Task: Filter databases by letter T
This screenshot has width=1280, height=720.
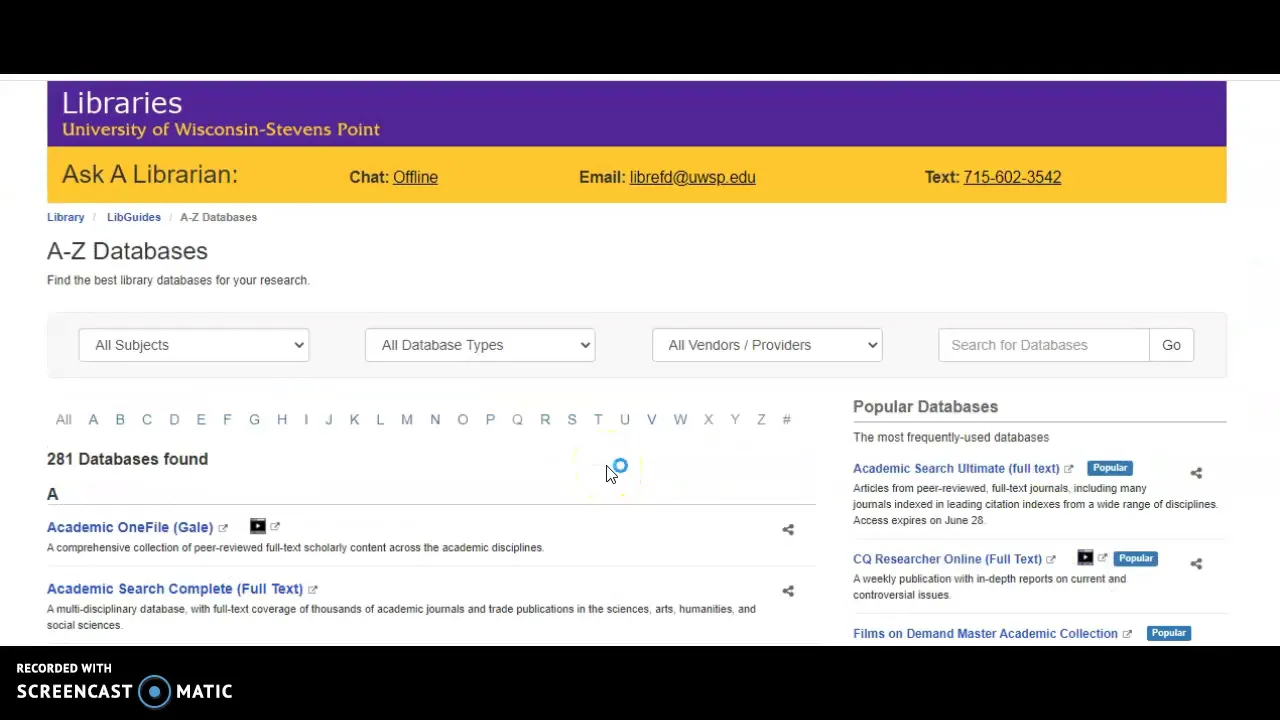Action: pyautogui.click(x=598, y=420)
